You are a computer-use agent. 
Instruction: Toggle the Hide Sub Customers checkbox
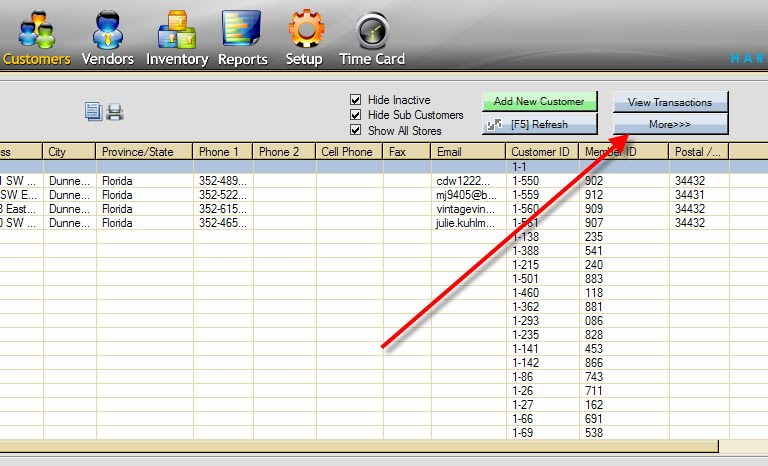click(355, 115)
